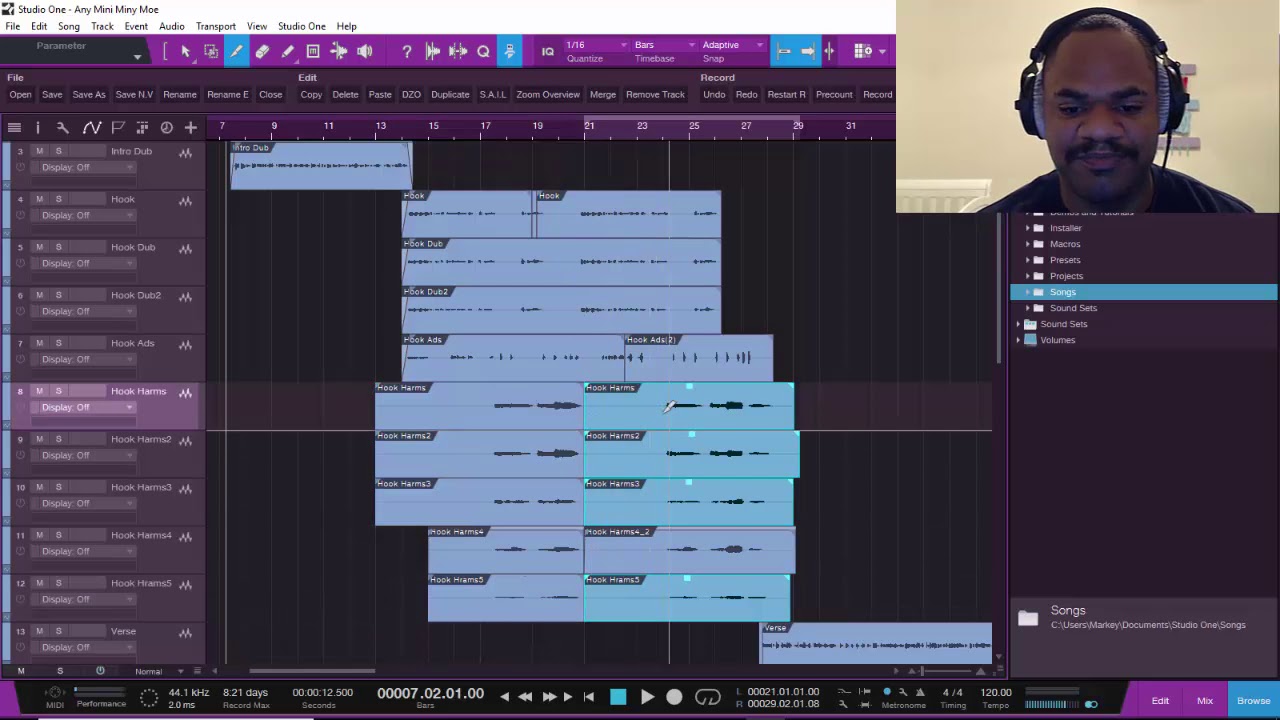The width and height of the screenshot is (1280, 720).
Task: Expand the Sound Sets tree node
Action: [x=1019, y=324]
